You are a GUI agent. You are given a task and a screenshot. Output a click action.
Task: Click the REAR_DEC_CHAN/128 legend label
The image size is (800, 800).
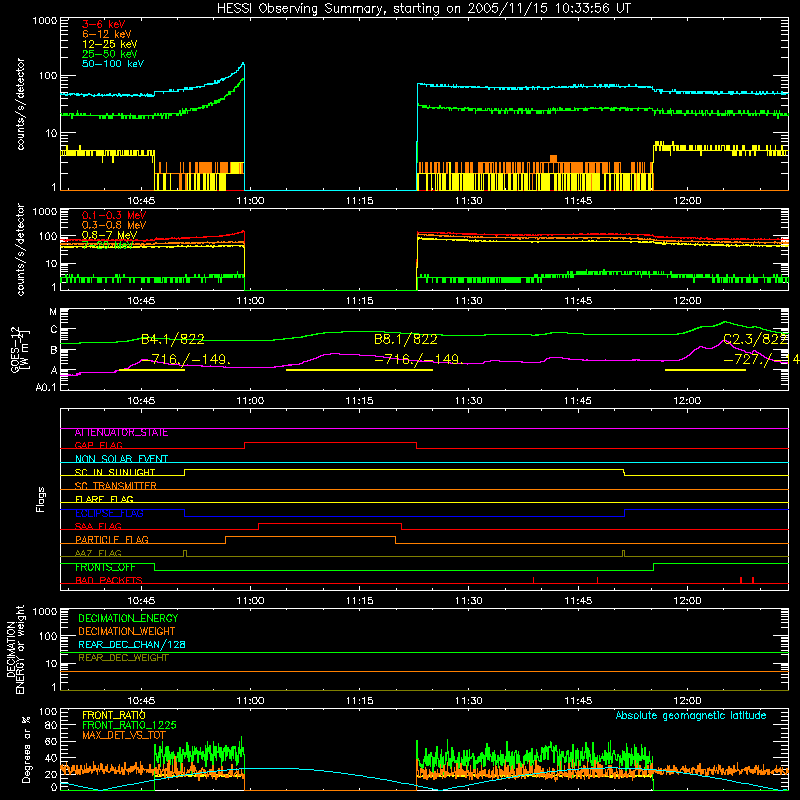click(132, 644)
